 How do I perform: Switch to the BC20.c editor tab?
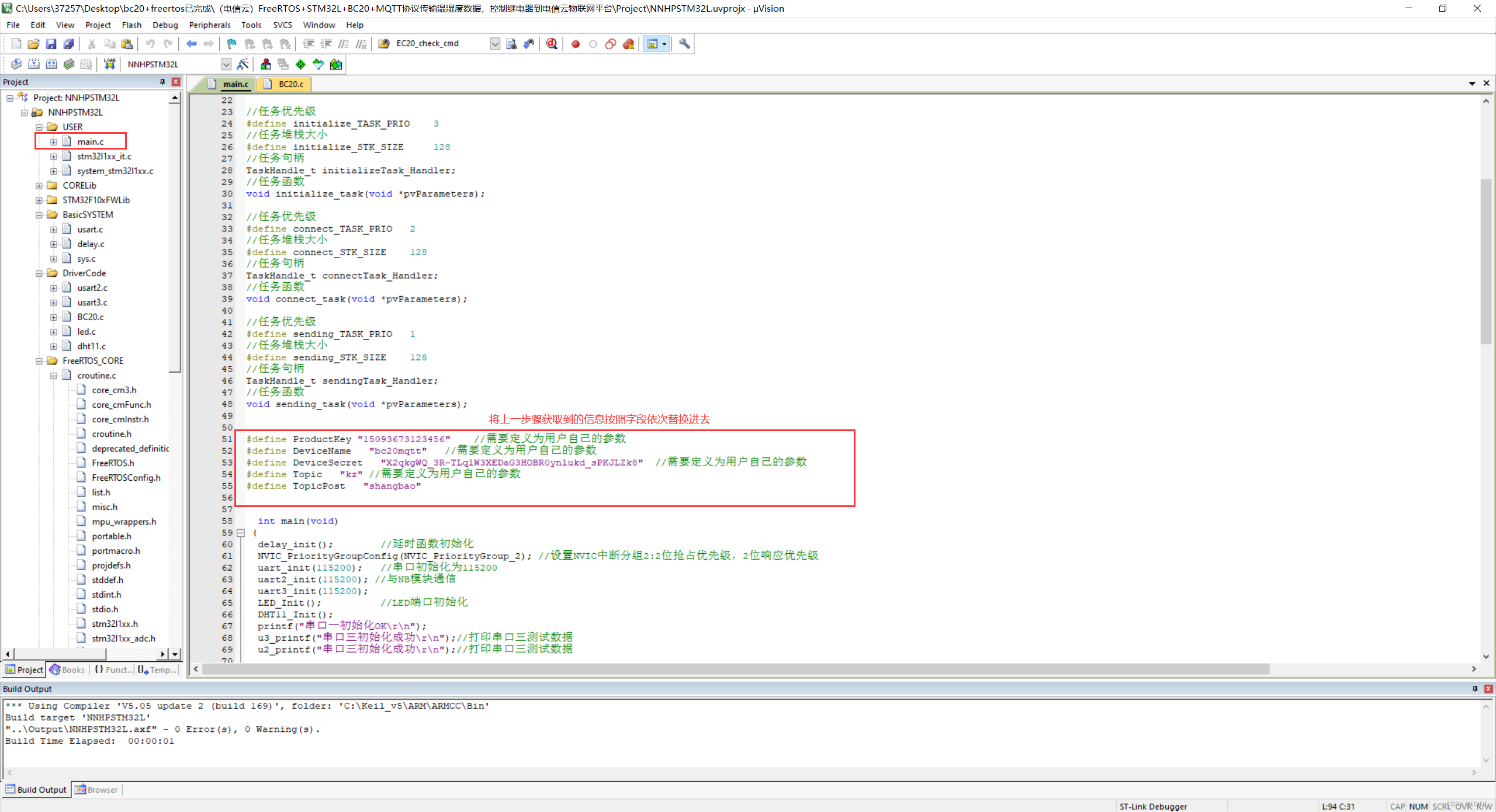pyautogui.click(x=285, y=84)
